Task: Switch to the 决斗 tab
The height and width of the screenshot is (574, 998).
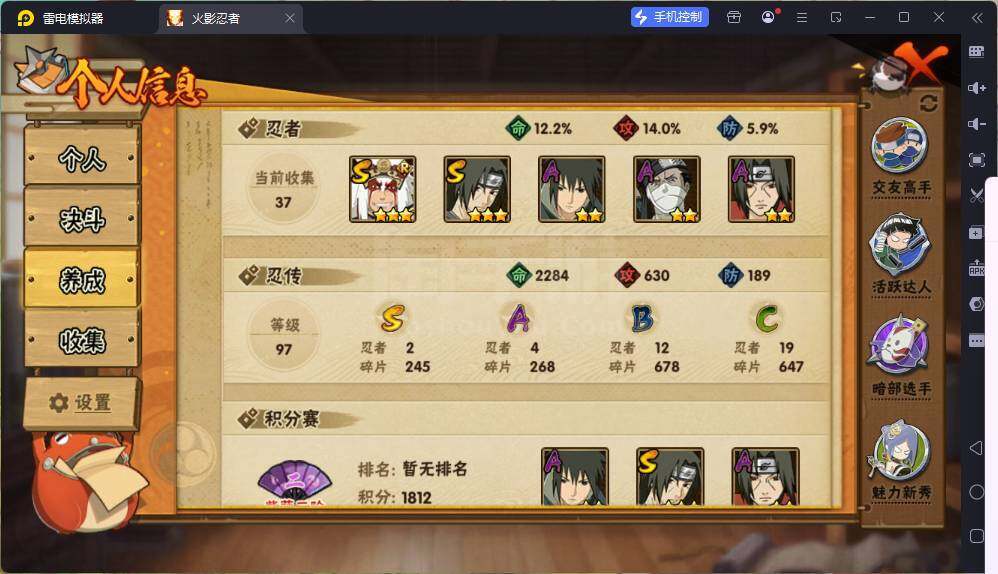Action: (x=82, y=218)
